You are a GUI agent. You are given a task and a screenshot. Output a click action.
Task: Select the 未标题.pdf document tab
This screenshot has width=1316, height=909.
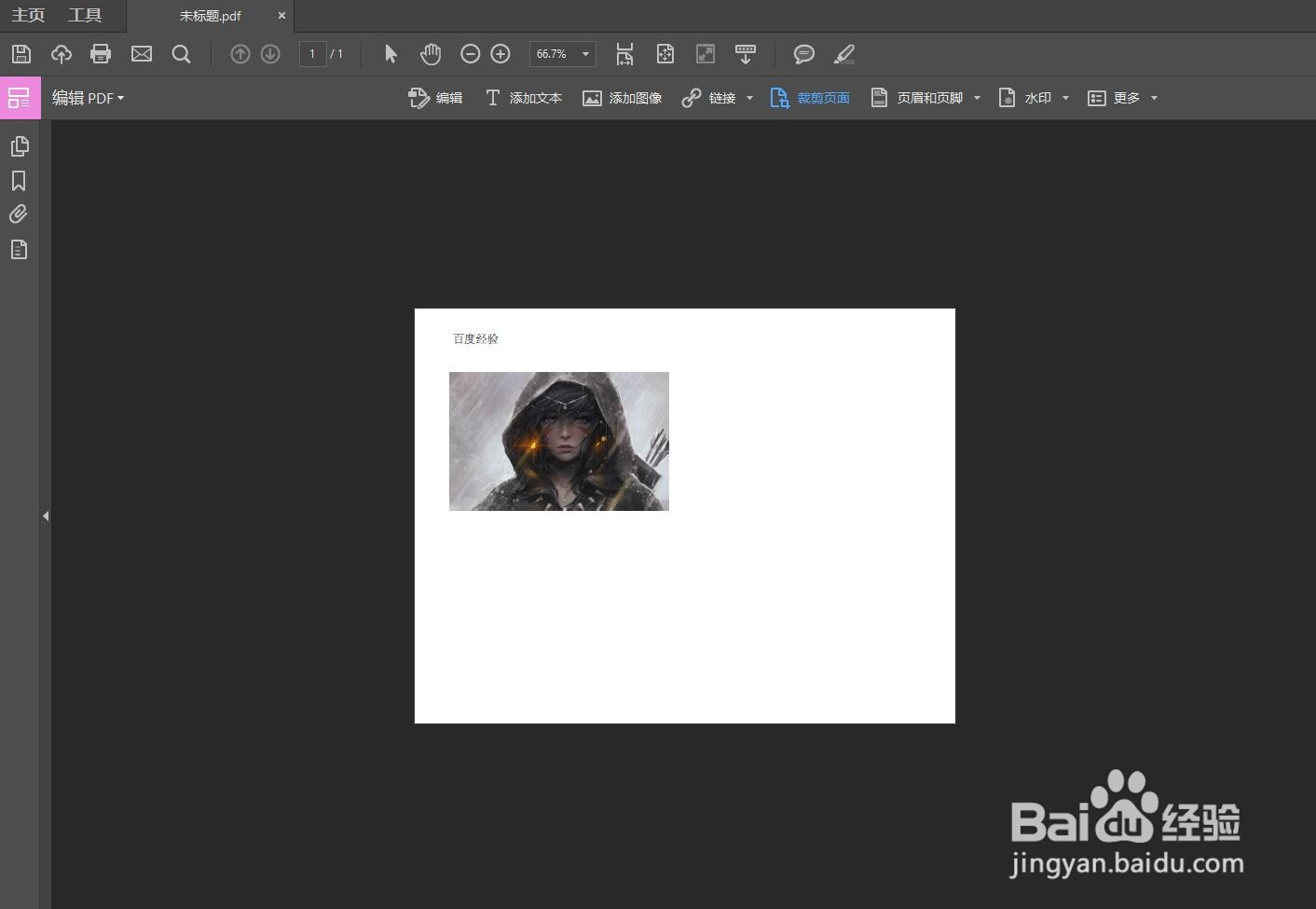[210, 16]
